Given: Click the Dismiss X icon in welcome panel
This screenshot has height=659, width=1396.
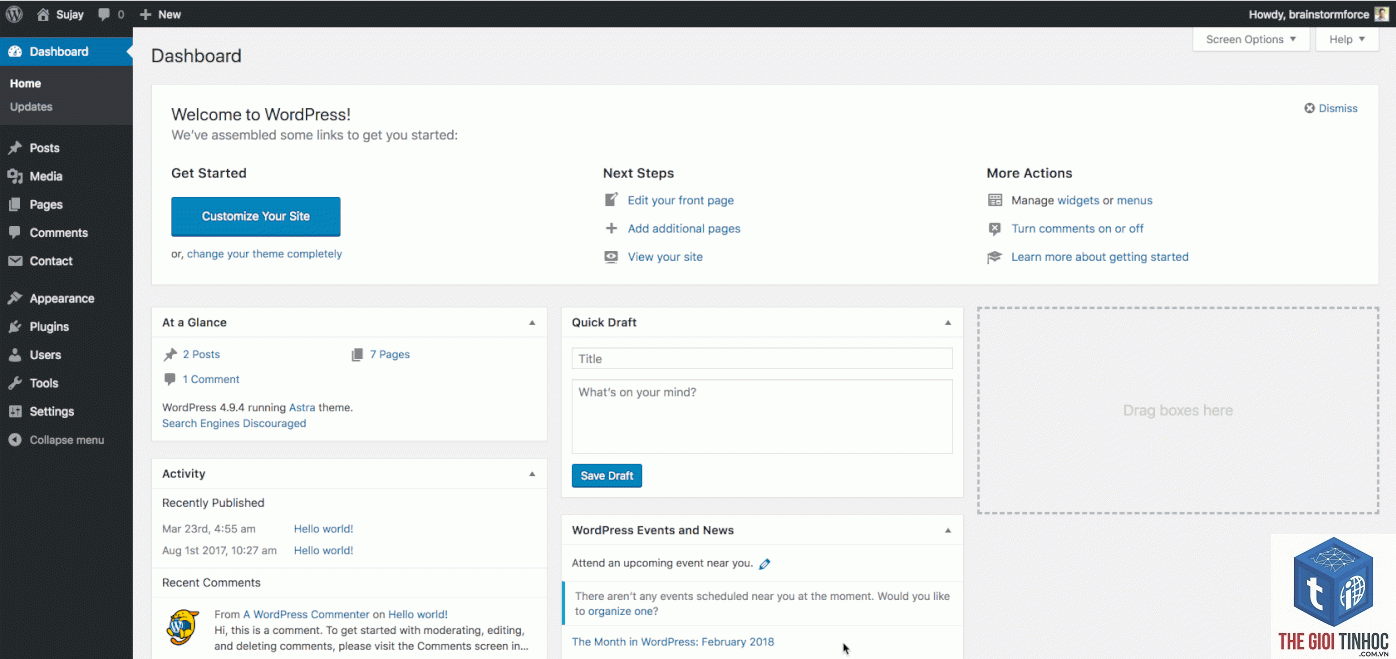Looking at the screenshot, I should coord(1310,108).
